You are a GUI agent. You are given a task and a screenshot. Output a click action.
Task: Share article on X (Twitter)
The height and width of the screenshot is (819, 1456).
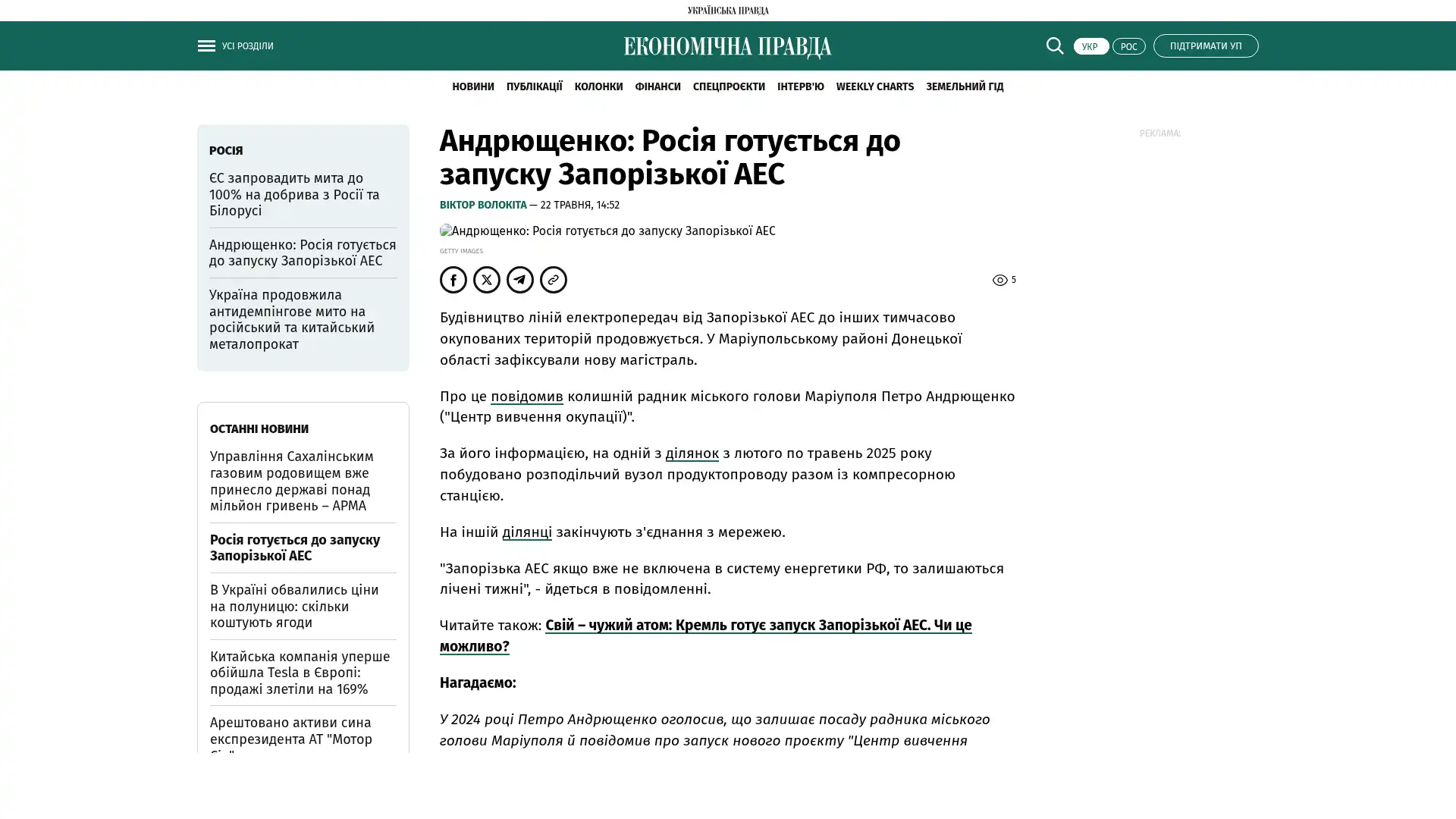(x=487, y=280)
